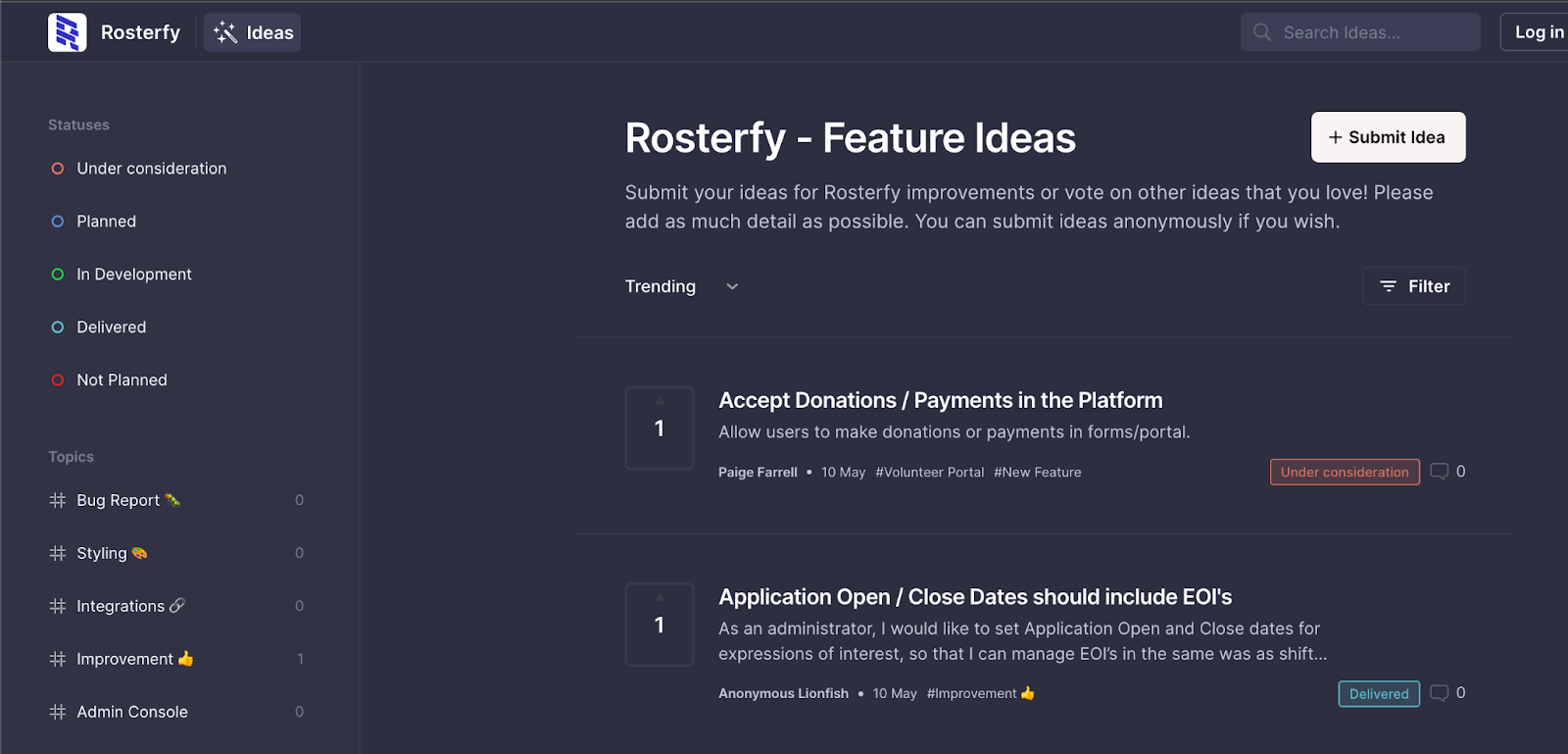The width and height of the screenshot is (1568, 754).
Task: Open the Trending sort dropdown
Action: 682,286
